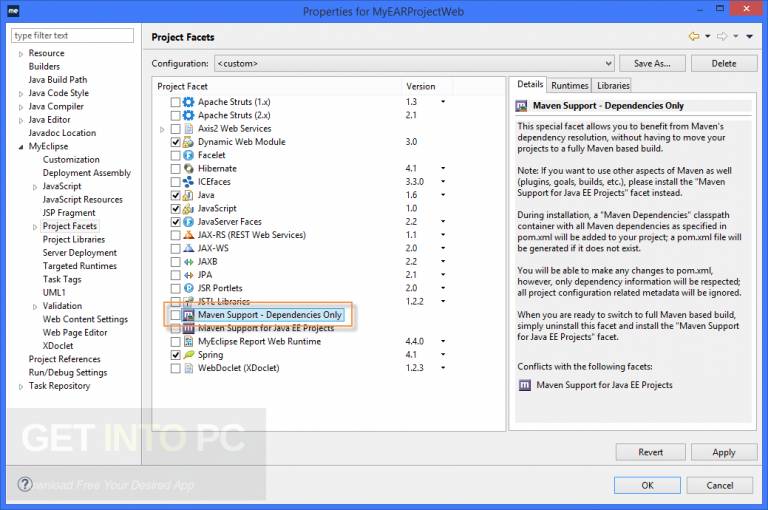Viewport: 768px width, 510px height.
Task: Open the Java version dropdown arrow
Action: coord(443,195)
